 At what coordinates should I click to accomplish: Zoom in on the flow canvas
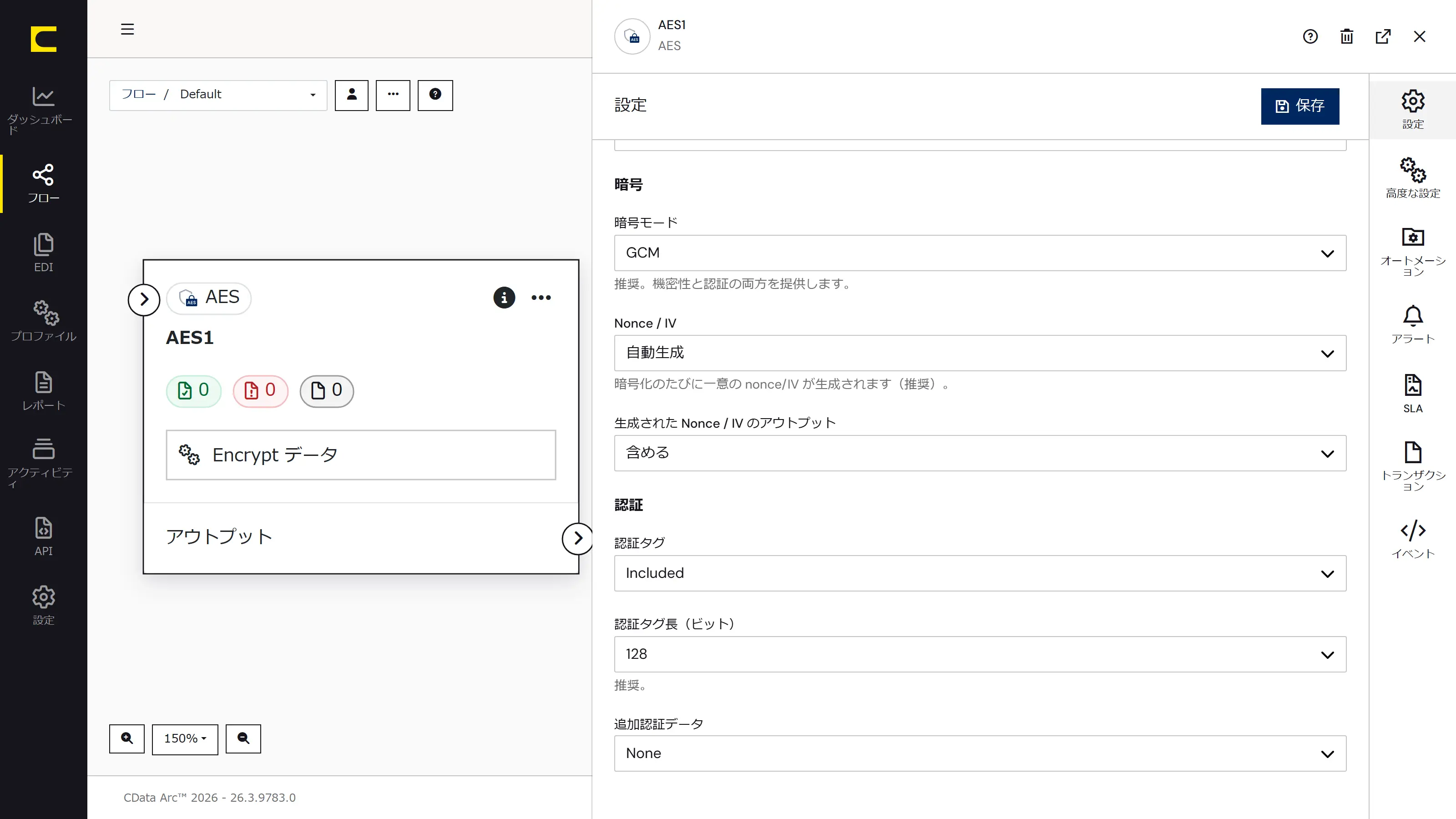pyautogui.click(x=126, y=739)
